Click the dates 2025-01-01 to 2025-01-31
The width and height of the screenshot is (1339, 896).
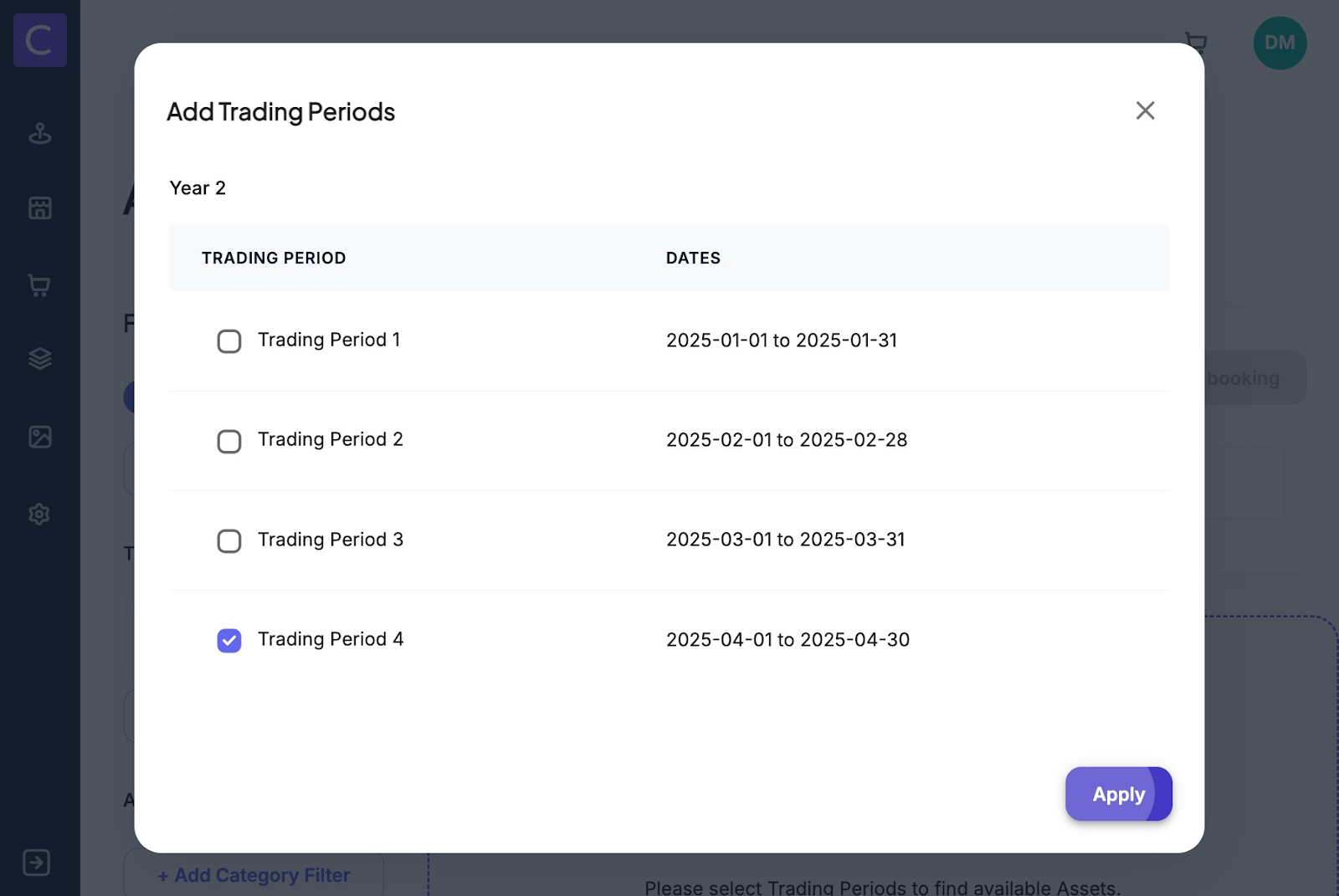pyautogui.click(x=782, y=340)
